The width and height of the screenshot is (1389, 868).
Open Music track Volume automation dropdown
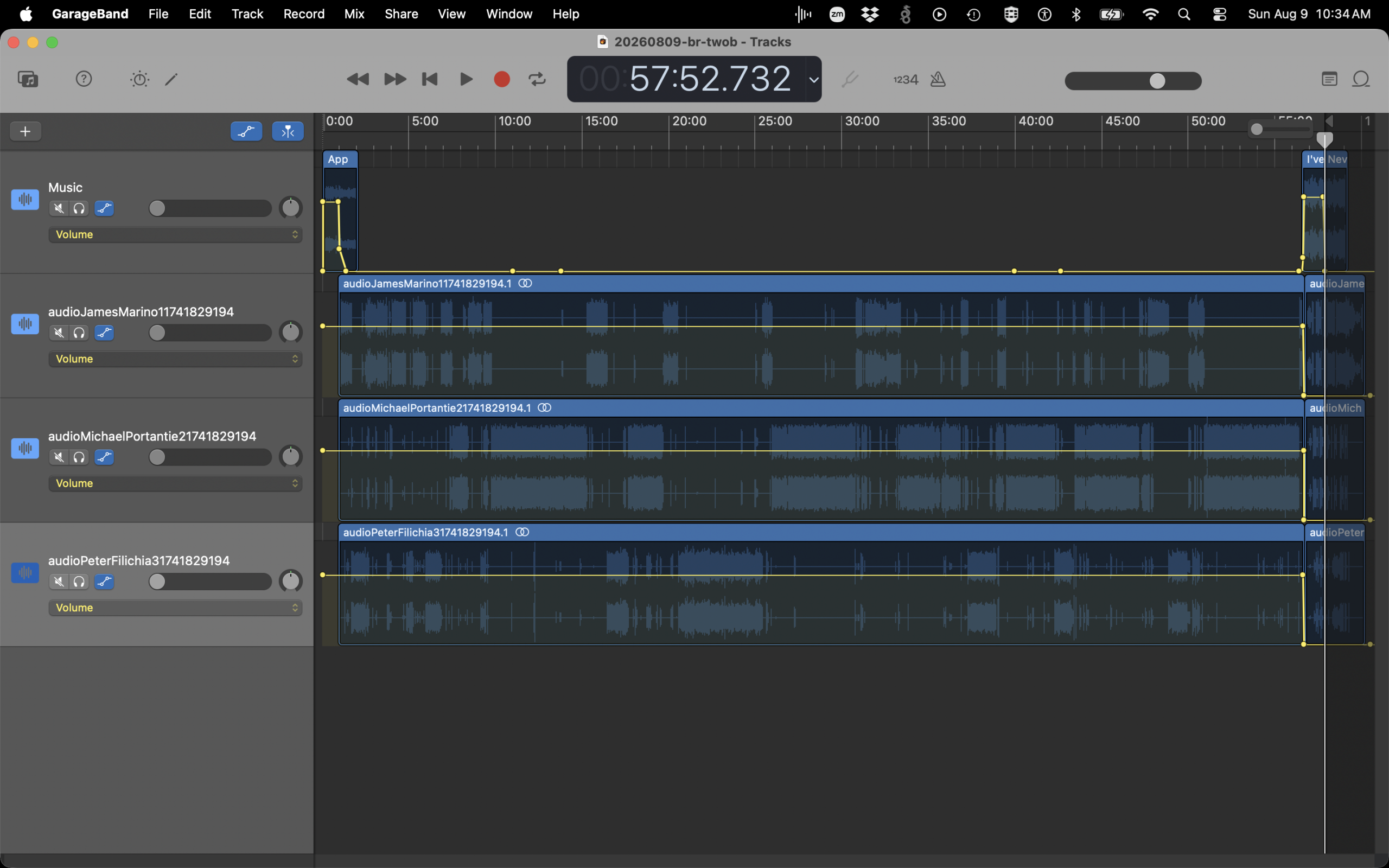(x=175, y=234)
